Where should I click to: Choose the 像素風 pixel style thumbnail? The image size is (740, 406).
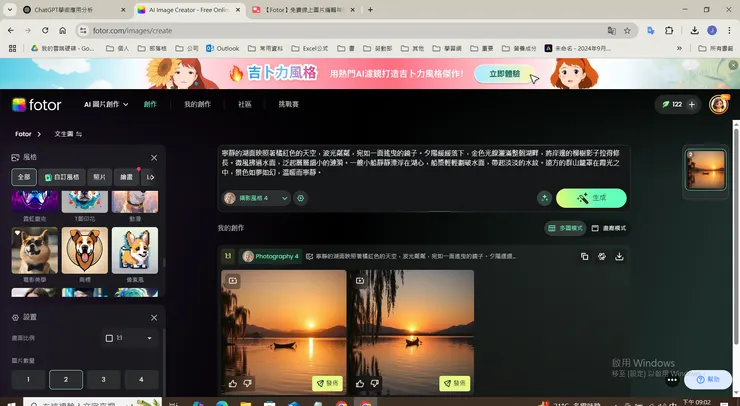[x=135, y=250]
